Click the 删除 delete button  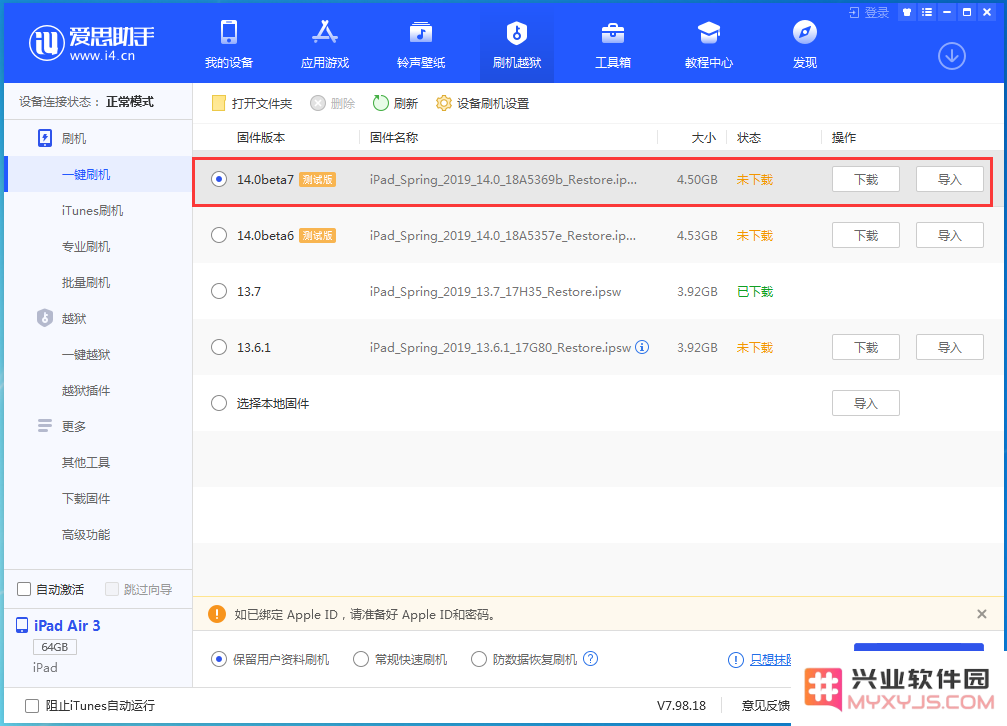[x=333, y=103]
